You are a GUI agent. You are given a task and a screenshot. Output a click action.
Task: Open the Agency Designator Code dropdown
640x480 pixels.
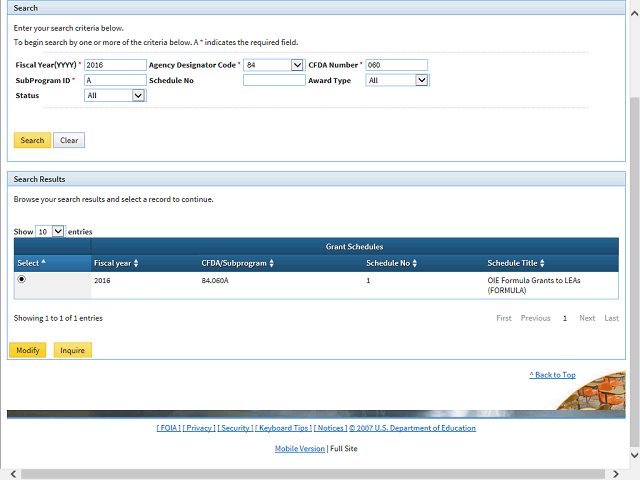296,65
